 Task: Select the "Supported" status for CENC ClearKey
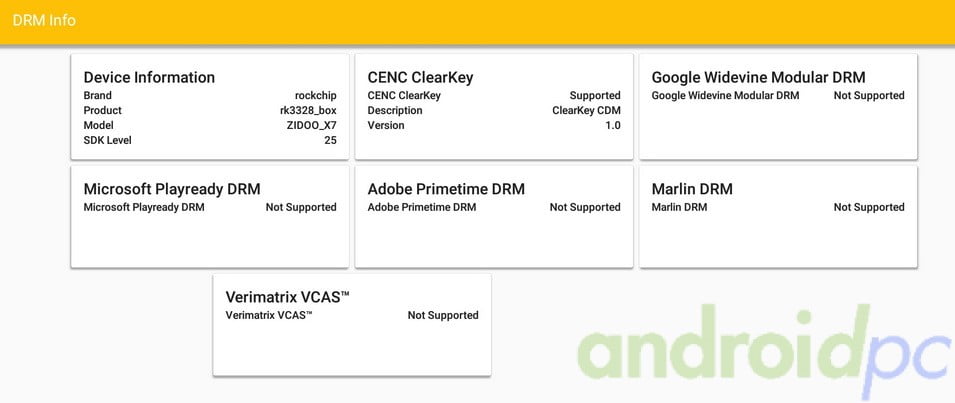[594, 96]
